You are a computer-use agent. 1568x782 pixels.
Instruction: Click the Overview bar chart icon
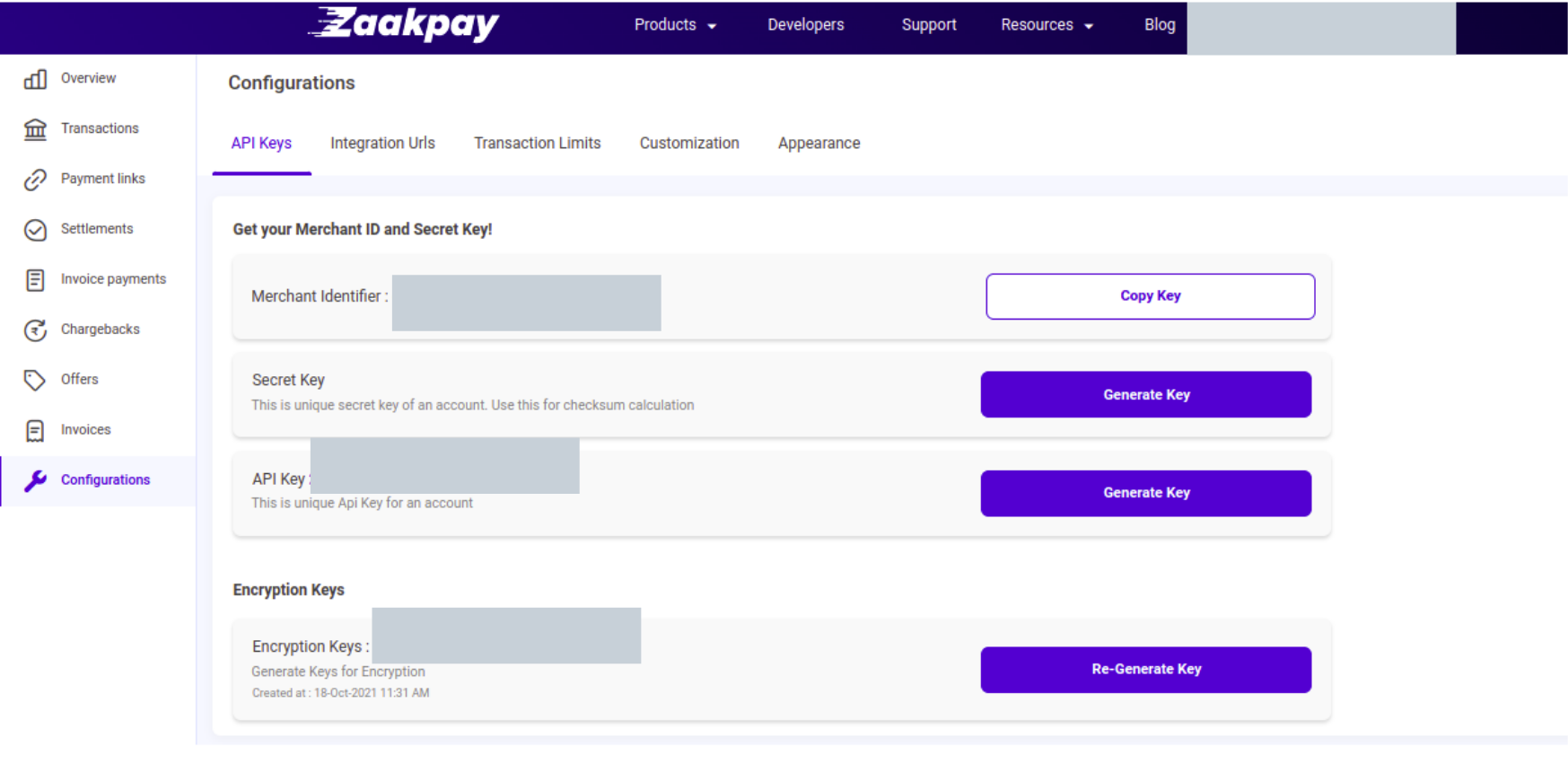[x=35, y=79]
